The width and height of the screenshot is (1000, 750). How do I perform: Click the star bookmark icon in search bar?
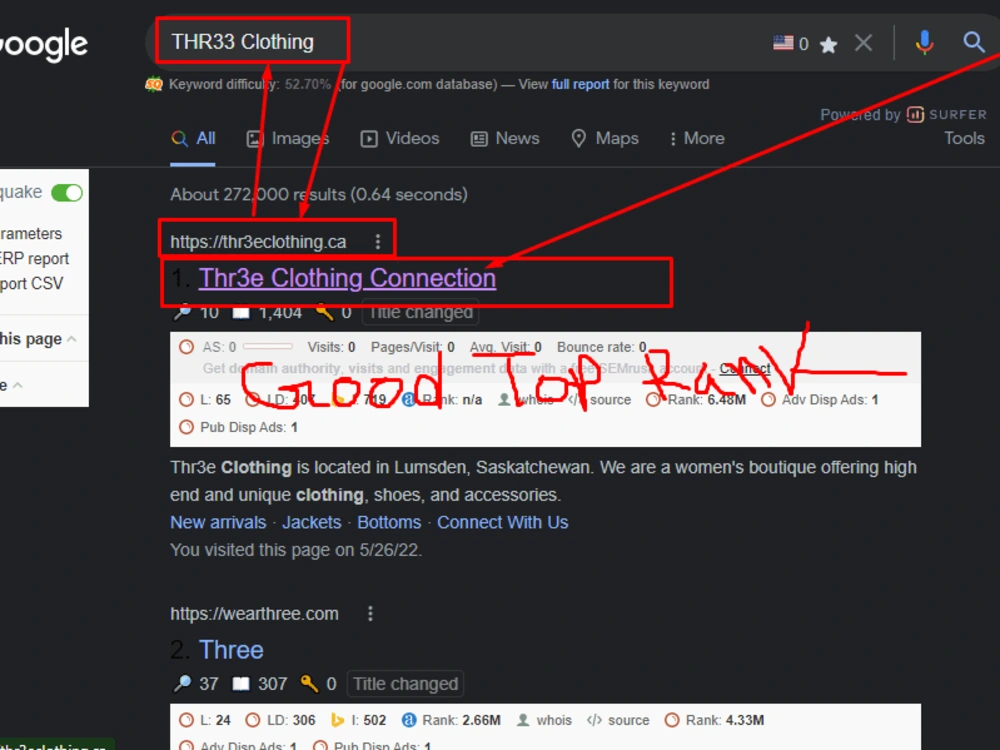point(828,45)
